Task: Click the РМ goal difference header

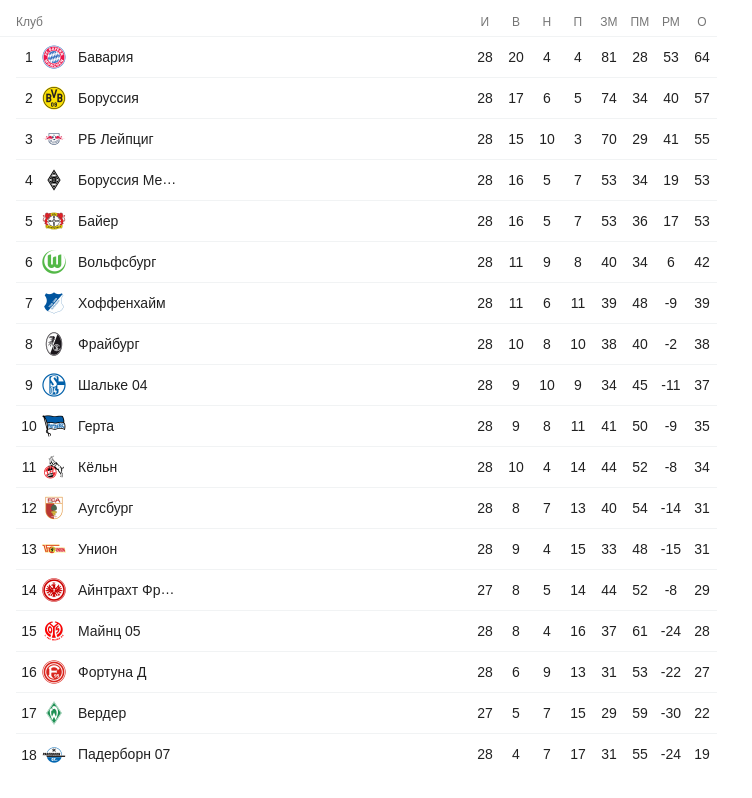Action: coord(671,22)
